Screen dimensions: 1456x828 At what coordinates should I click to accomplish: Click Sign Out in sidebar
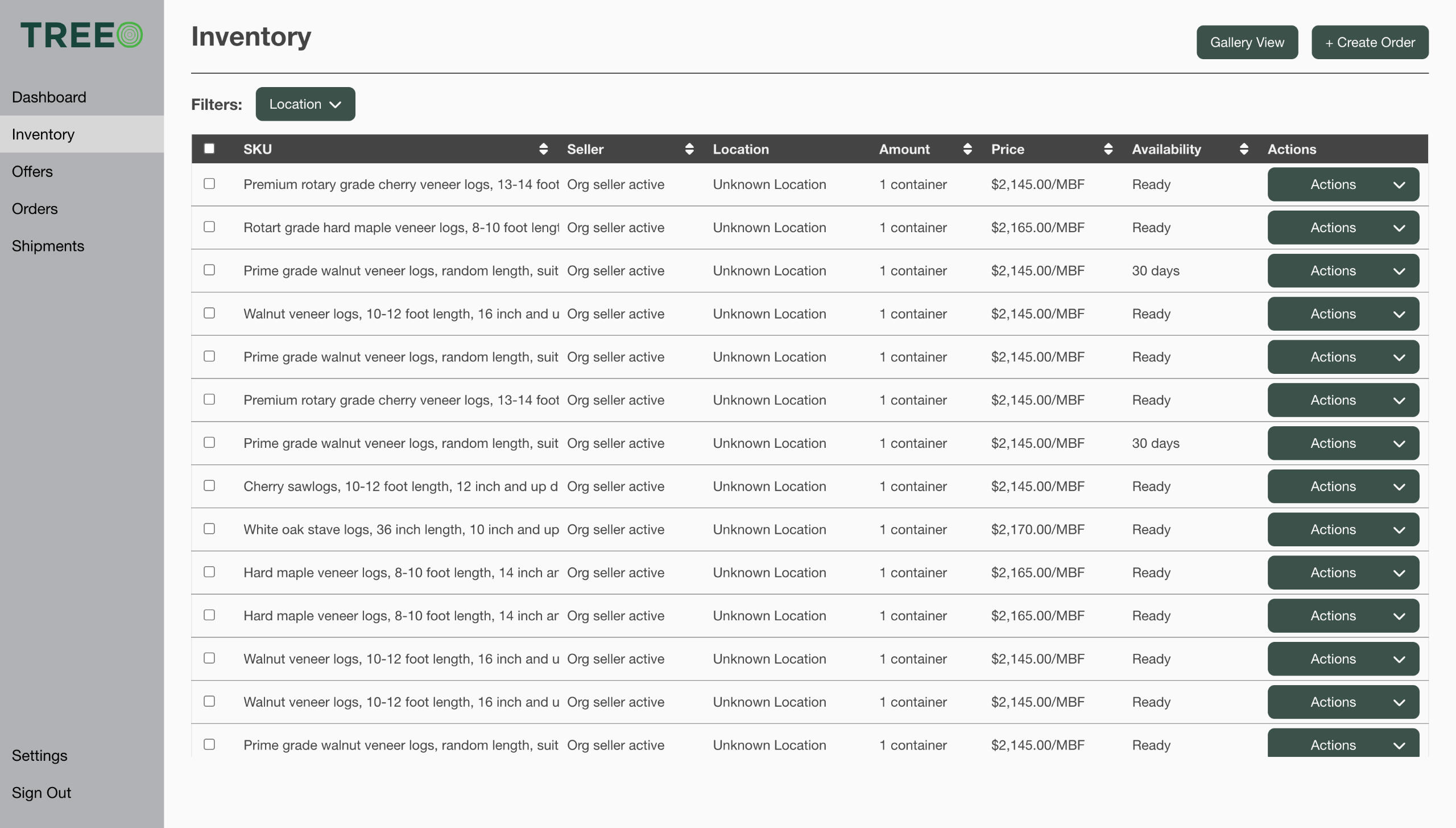pos(41,793)
